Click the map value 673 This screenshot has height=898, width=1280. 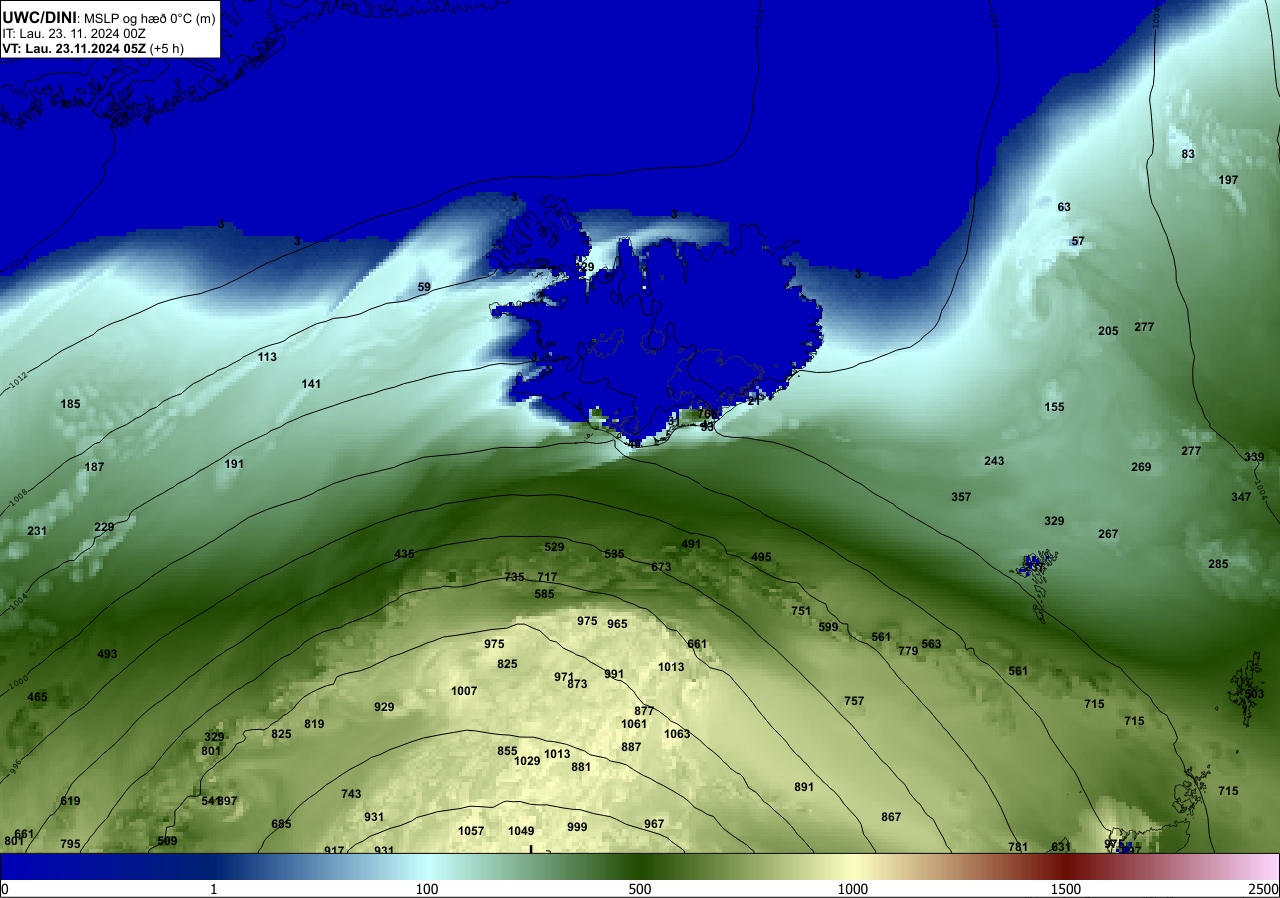tap(661, 567)
